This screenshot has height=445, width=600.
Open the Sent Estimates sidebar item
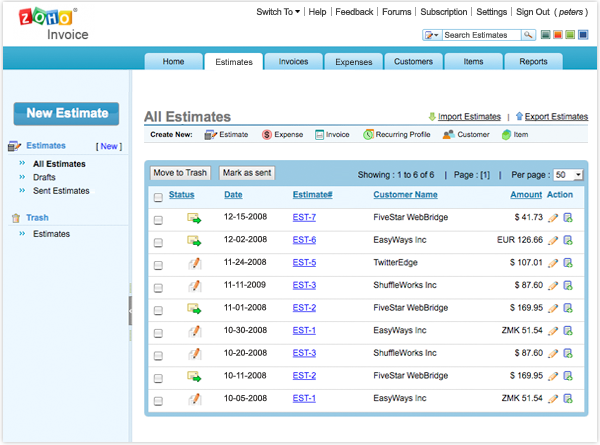[61, 191]
